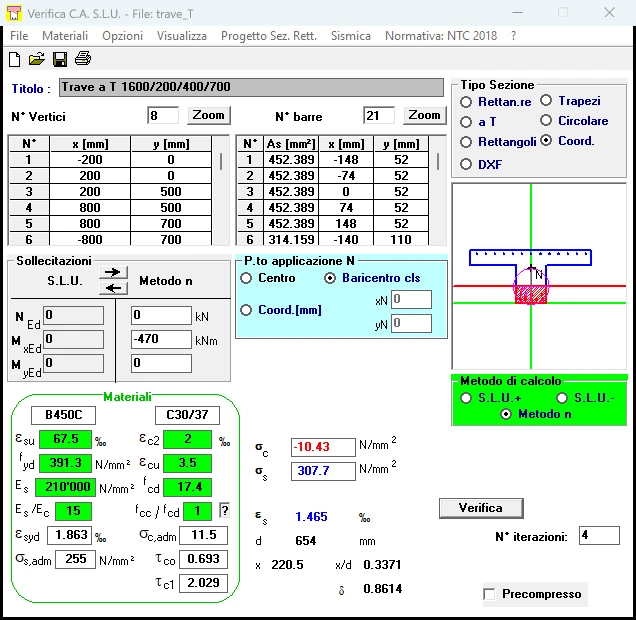Click the Open file folder icon
The image size is (636, 620).
click(x=37, y=59)
